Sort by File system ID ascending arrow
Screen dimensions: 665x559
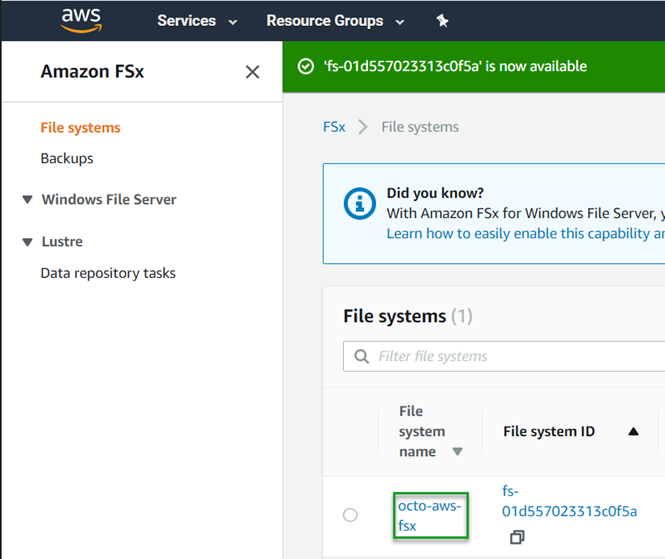coord(632,431)
